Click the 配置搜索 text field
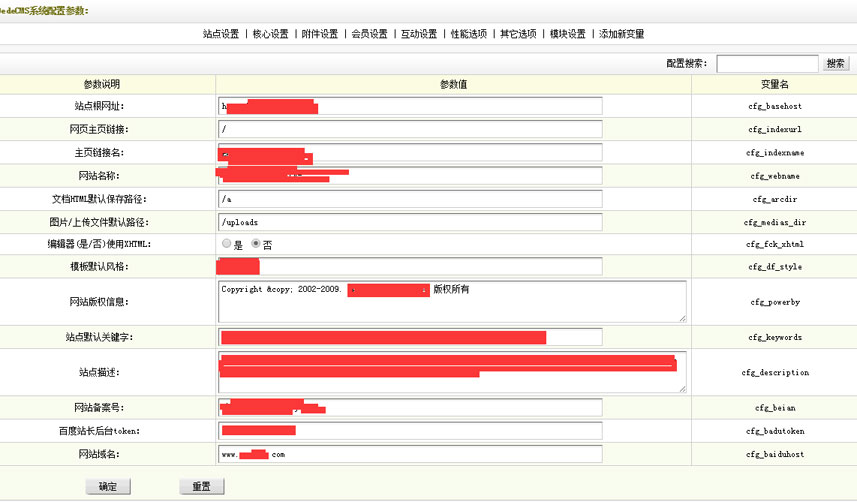857x502 pixels. point(767,64)
